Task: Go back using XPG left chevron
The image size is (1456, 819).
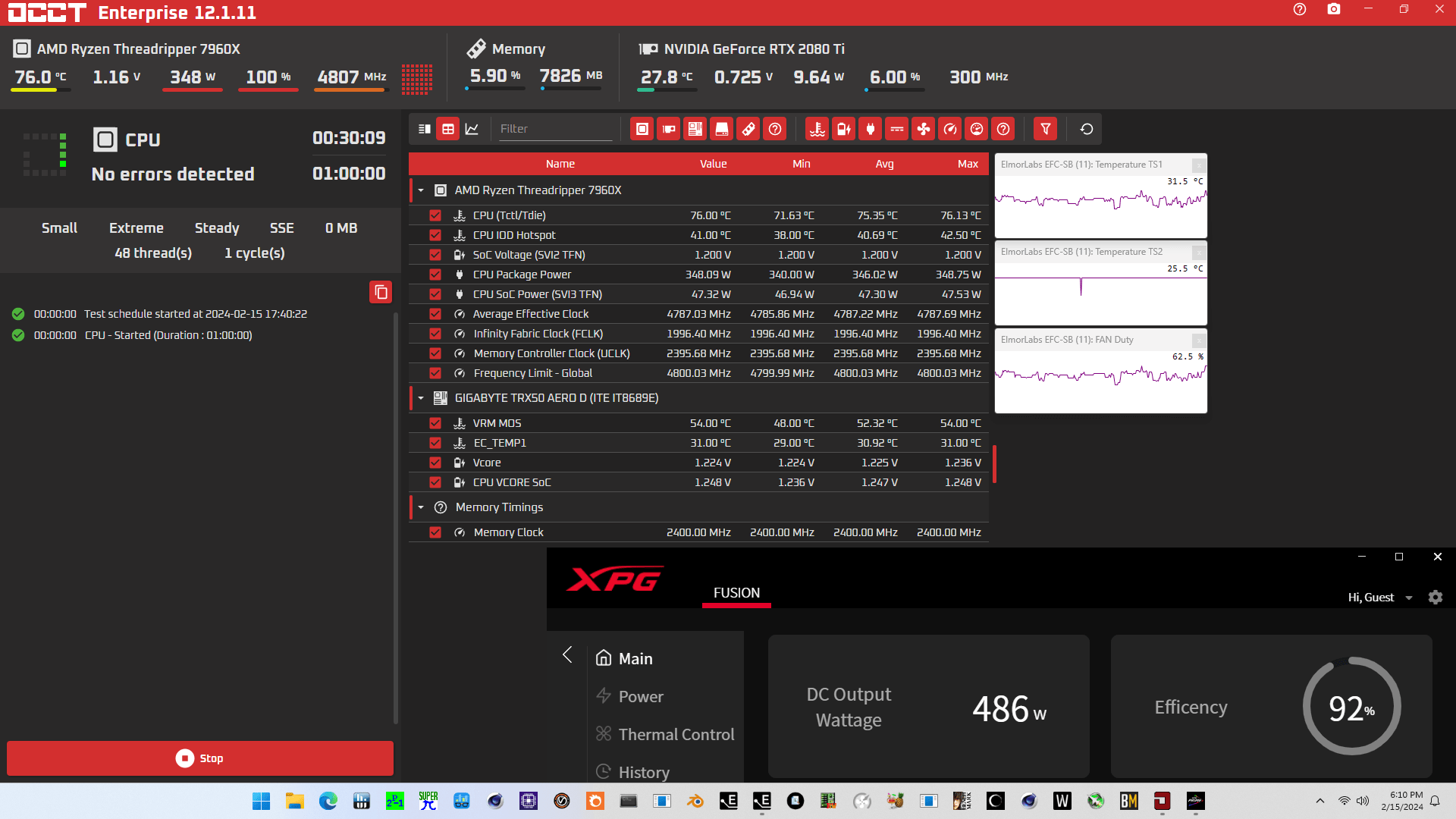Action: pyautogui.click(x=567, y=655)
